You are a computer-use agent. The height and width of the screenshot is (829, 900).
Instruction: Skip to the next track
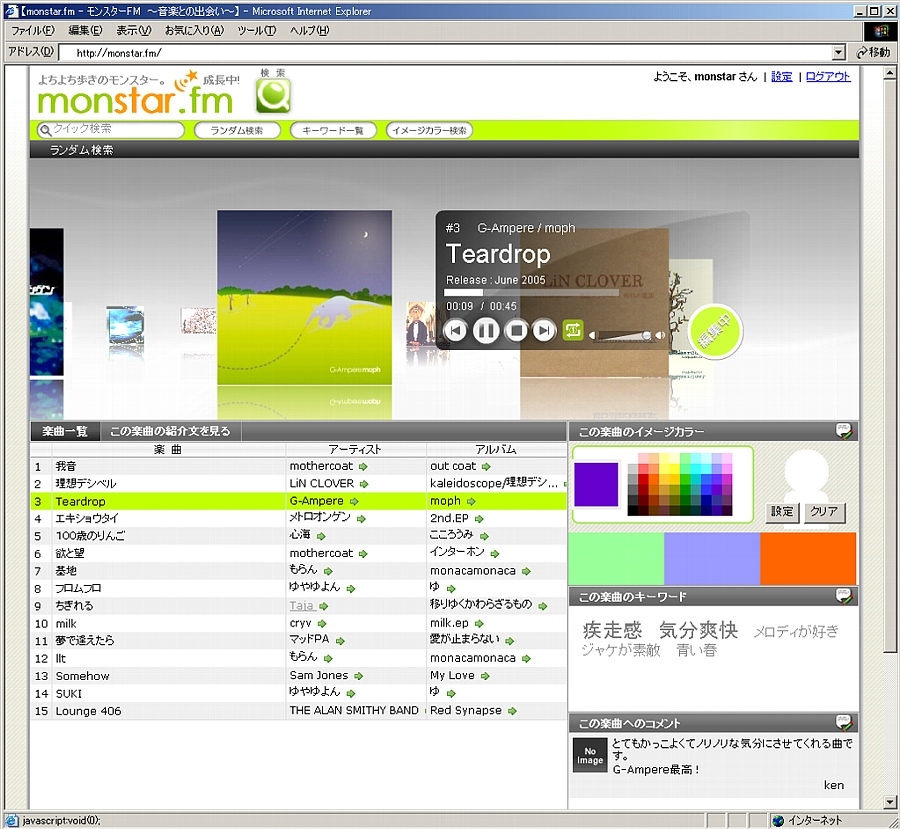coord(544,331)
